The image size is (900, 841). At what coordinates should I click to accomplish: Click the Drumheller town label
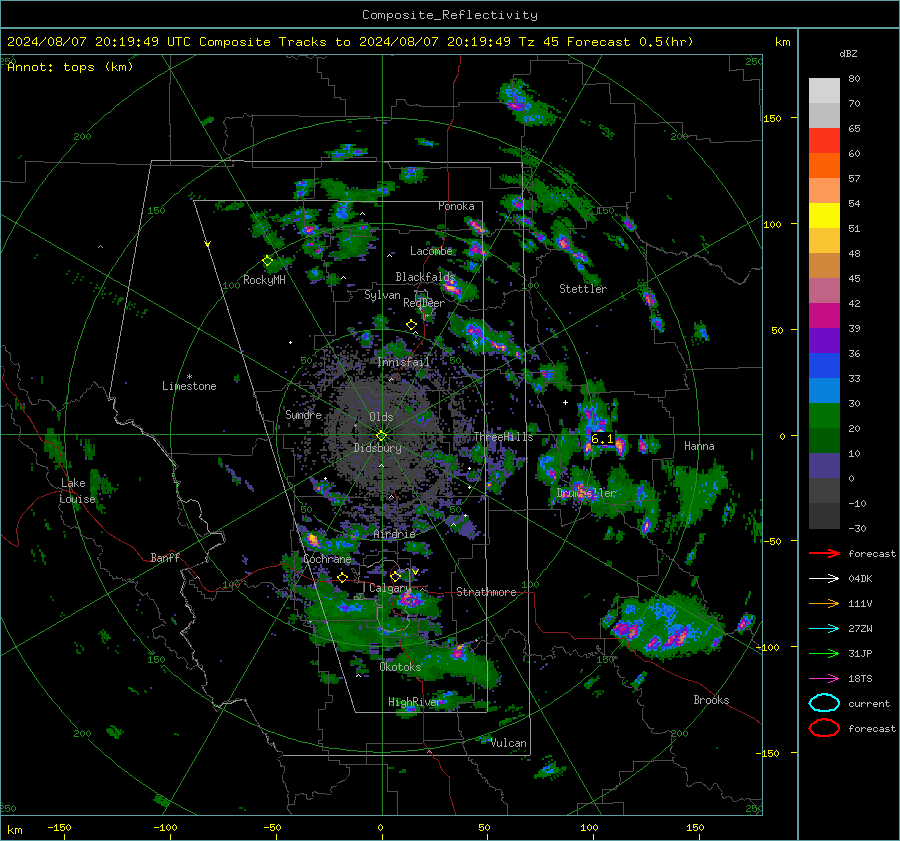[x=586, y=493]
